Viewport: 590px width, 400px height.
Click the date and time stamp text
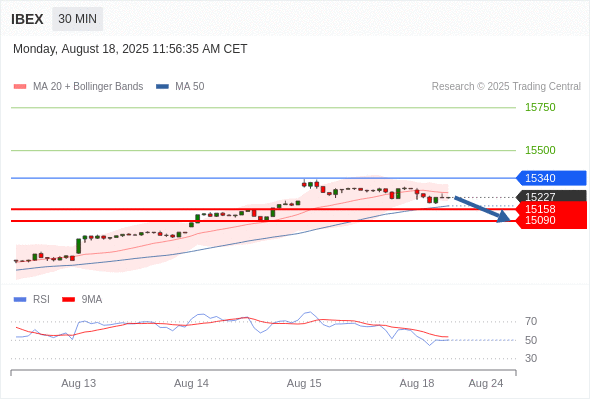click(x=130, y=49)
